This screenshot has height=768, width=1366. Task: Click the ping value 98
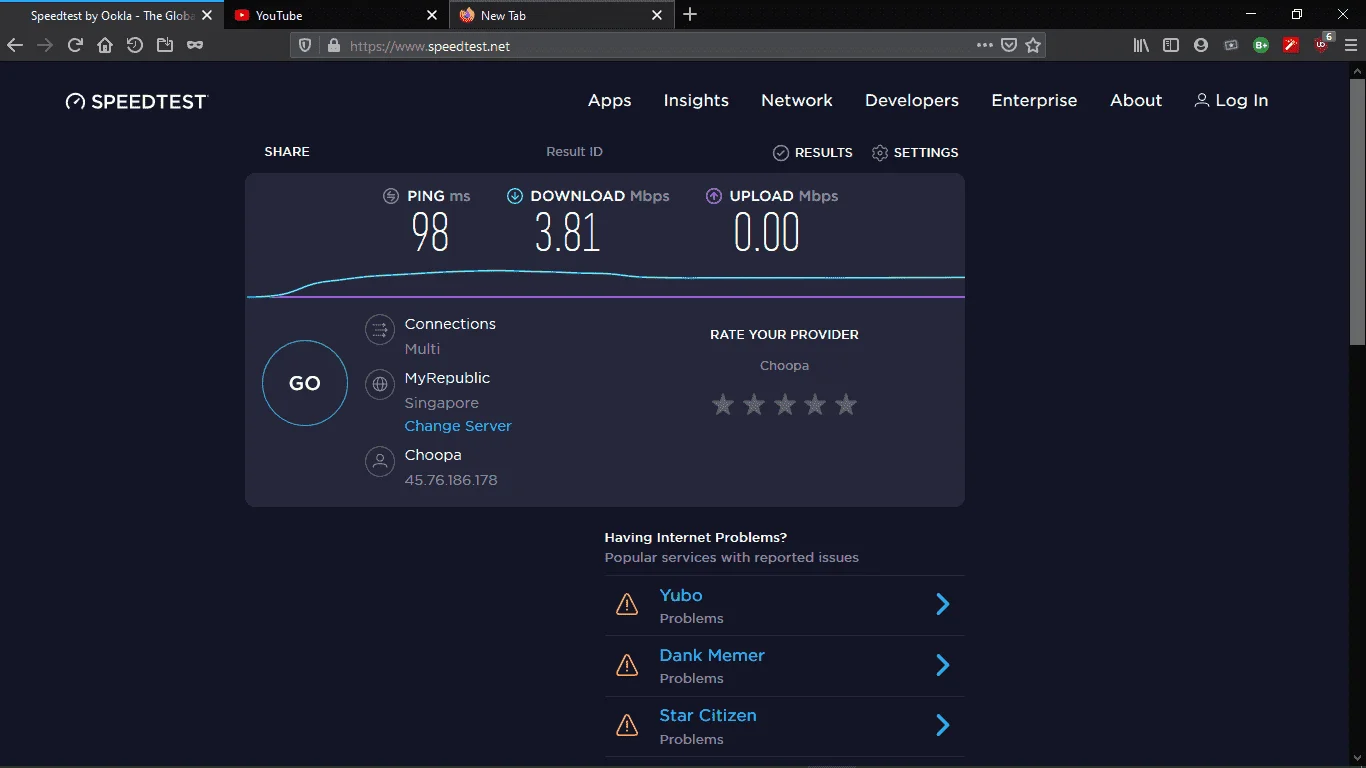(430, 233)
